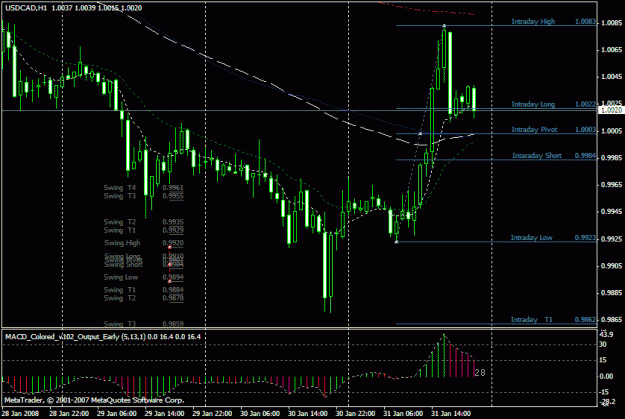Image resolution: width=625 pixels, height=419 pixels.
Task: Select the Intraday T1 label
Action: tap(532, 320)
